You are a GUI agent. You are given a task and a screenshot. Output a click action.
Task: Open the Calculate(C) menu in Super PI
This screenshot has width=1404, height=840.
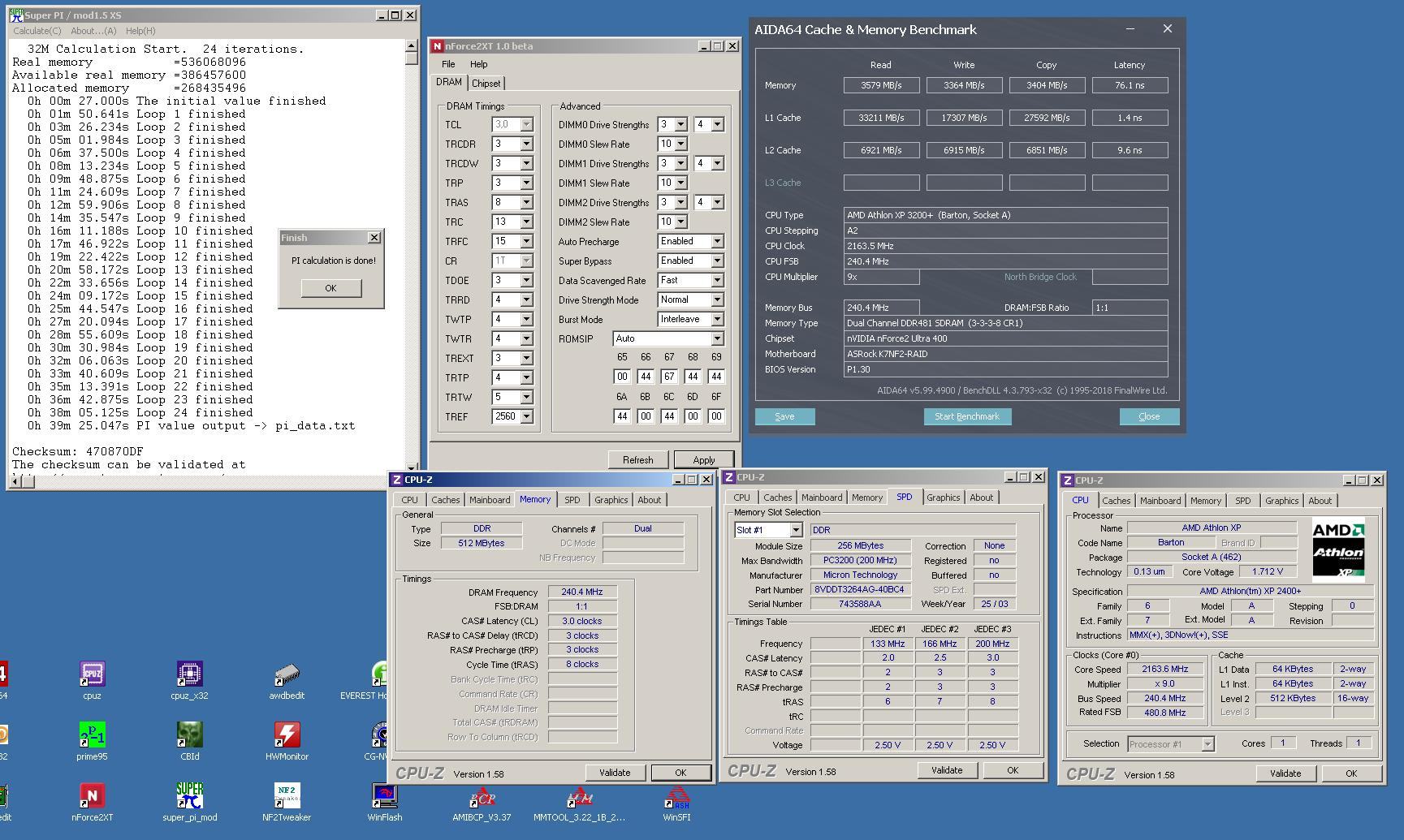click(37, 31)
